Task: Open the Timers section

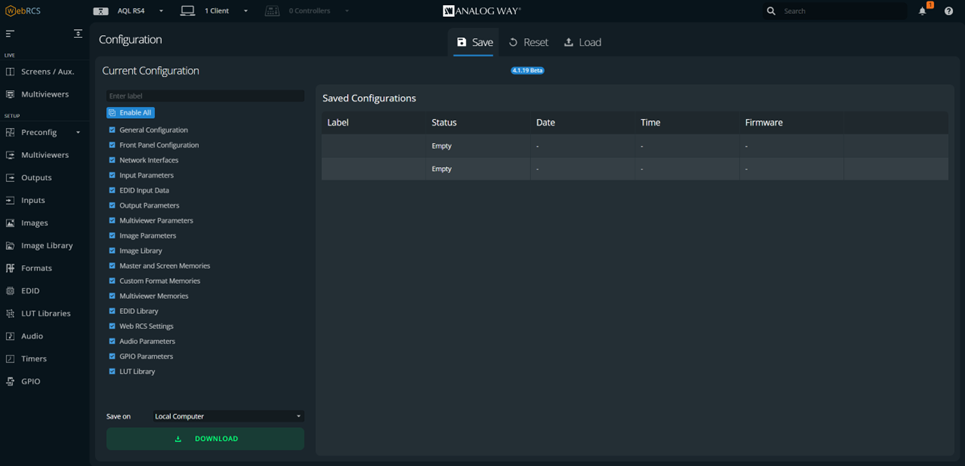Action: (34, 358)
